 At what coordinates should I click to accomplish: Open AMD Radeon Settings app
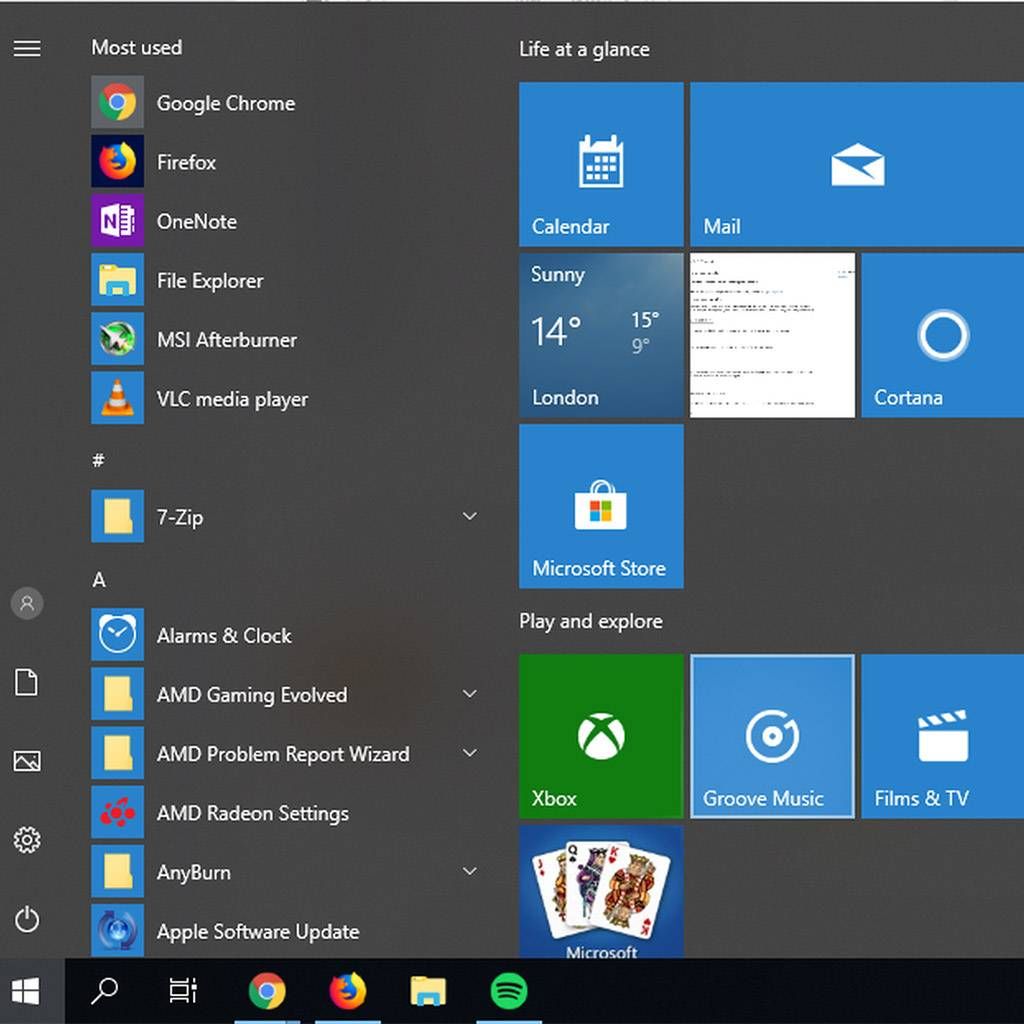[x=252, y=813]
